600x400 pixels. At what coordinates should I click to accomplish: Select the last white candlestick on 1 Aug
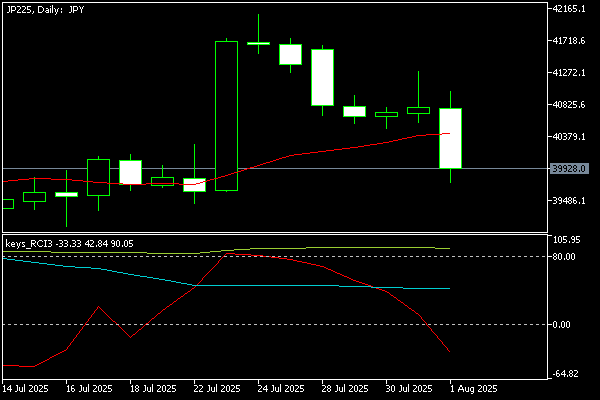click(450, 138)
